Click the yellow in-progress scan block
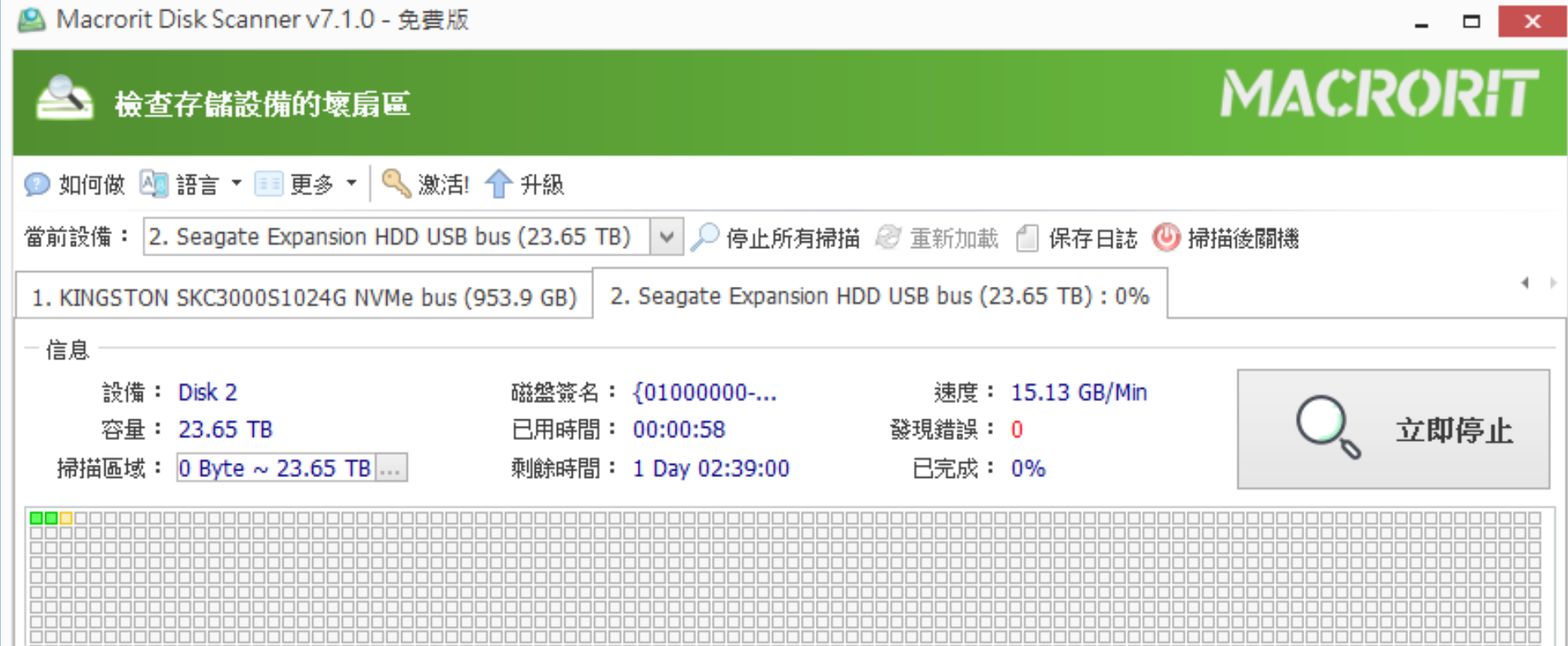 click(x=66, y=518)
